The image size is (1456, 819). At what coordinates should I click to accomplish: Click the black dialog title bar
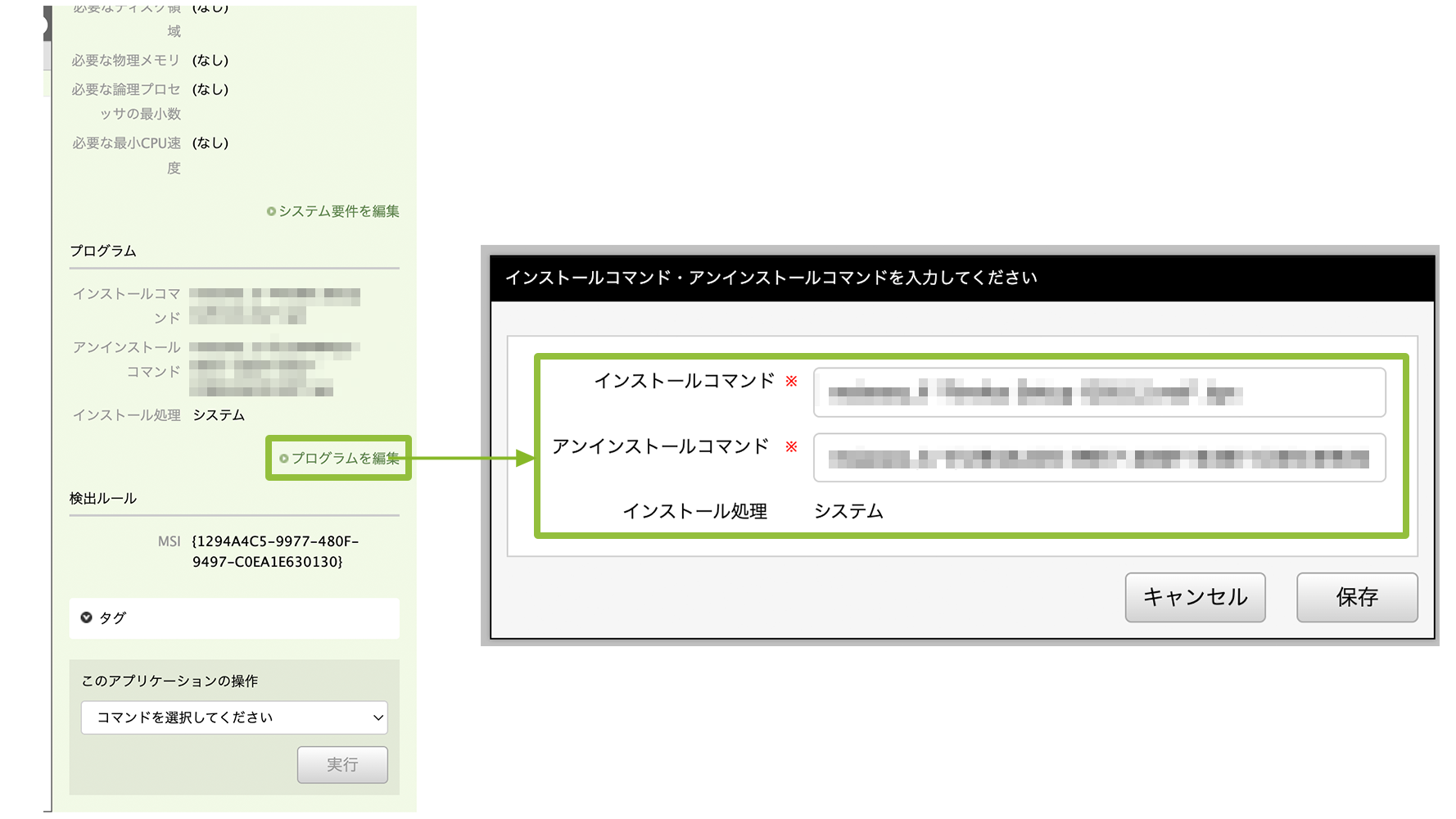[961, 278]
